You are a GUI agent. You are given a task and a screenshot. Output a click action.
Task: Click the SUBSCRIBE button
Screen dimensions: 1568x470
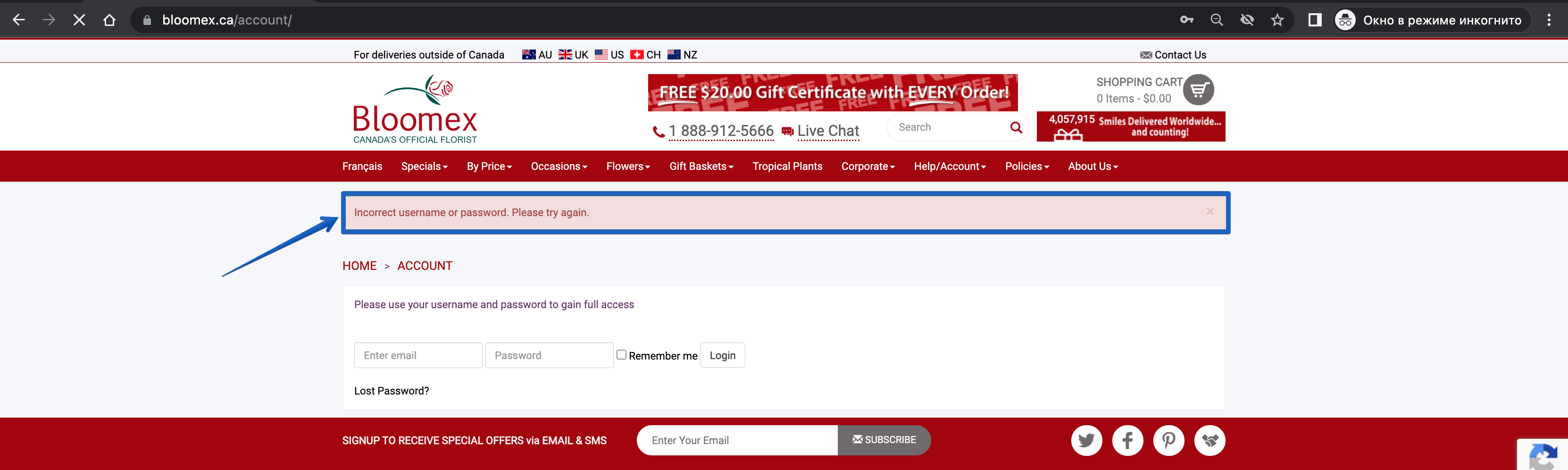884,440
